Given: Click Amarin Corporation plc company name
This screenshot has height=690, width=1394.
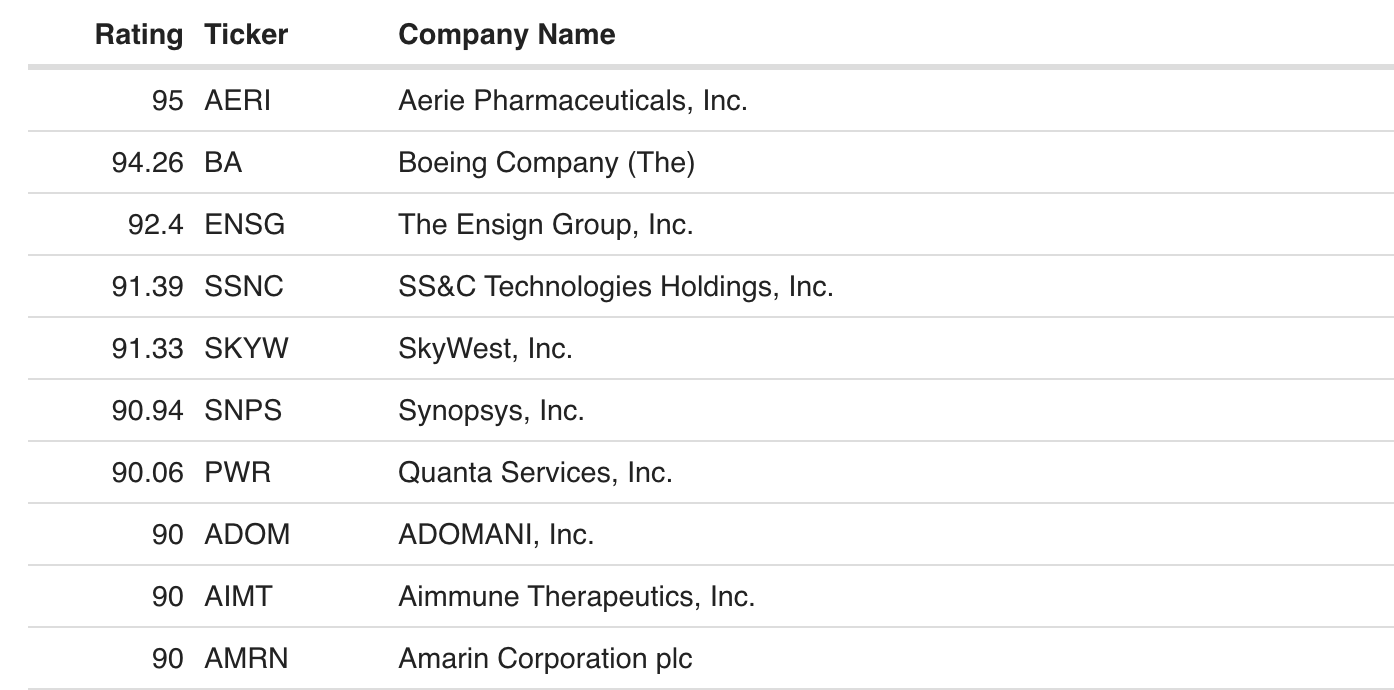Looking at the screenshot, I should point(545,659).
